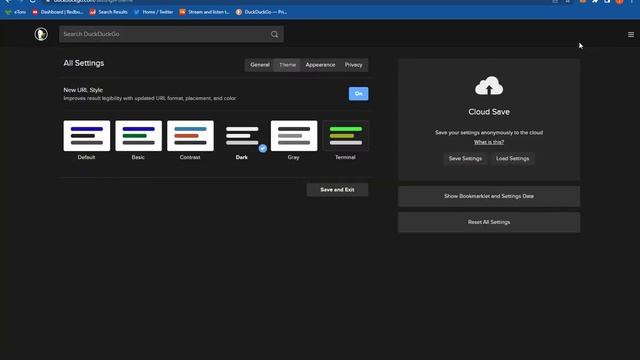Image resolution: width=640 pixels, height=360 pixels.
Task: Click the blue checkmark on Dark theme
Action: pos(262,148)
